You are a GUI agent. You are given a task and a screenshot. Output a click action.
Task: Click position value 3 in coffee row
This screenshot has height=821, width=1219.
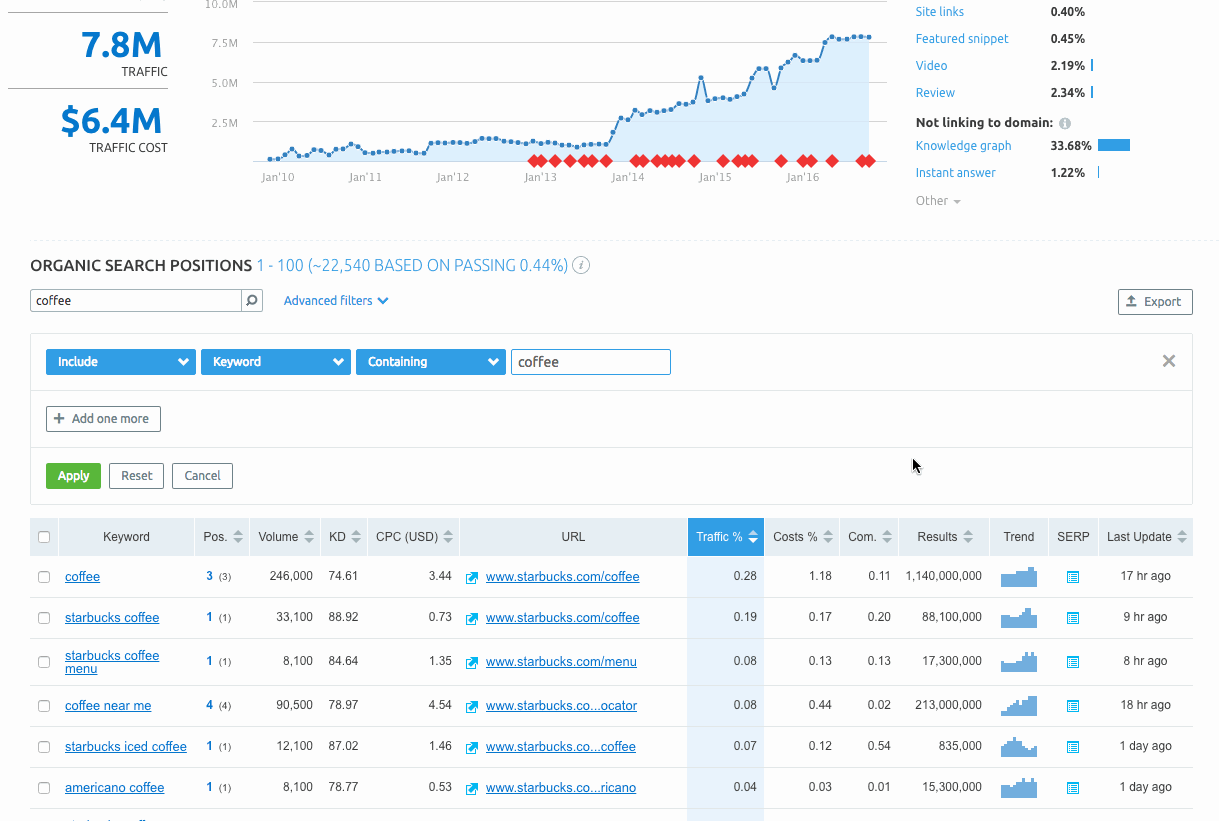[210, 577]
